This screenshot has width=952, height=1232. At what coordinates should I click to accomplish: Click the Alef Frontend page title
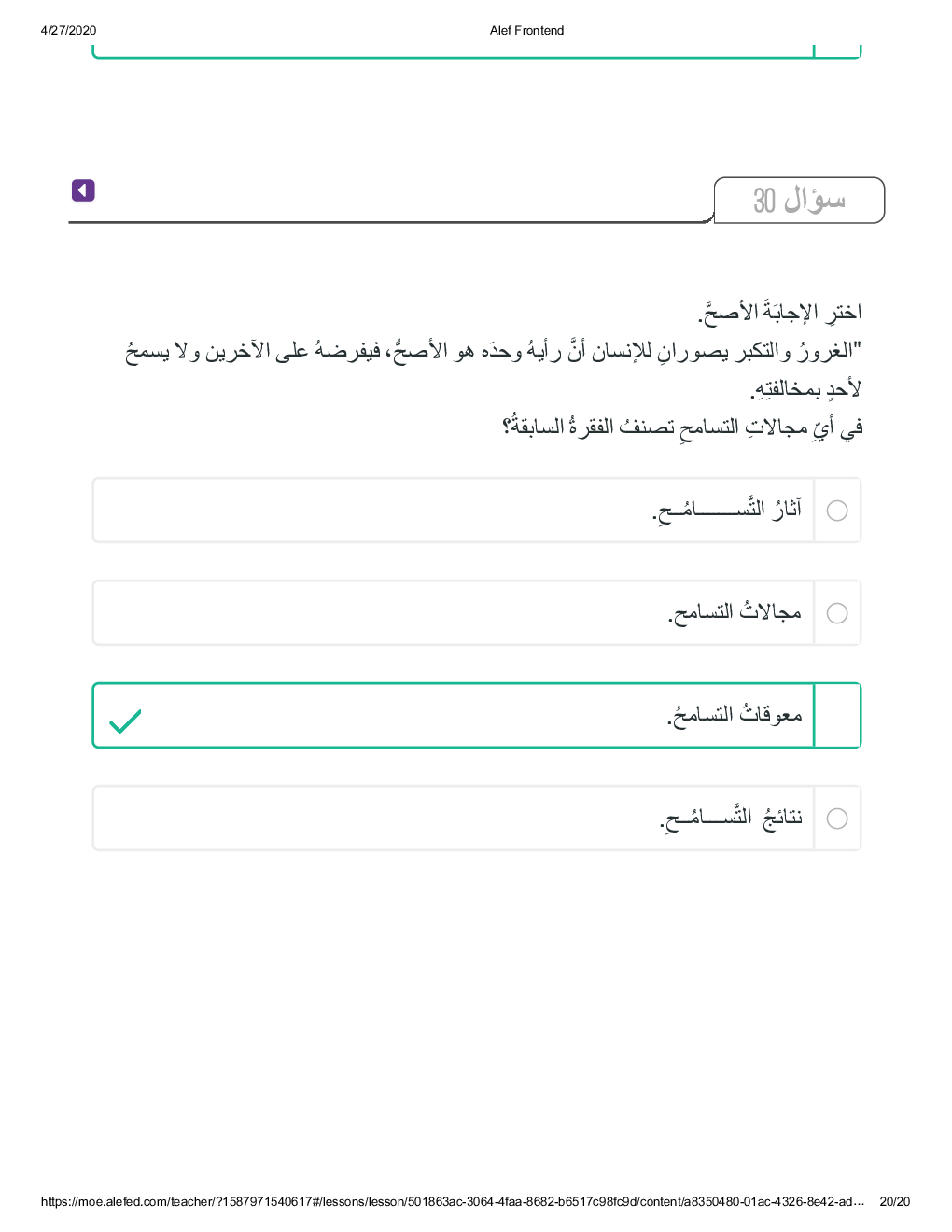click(526, 31)
